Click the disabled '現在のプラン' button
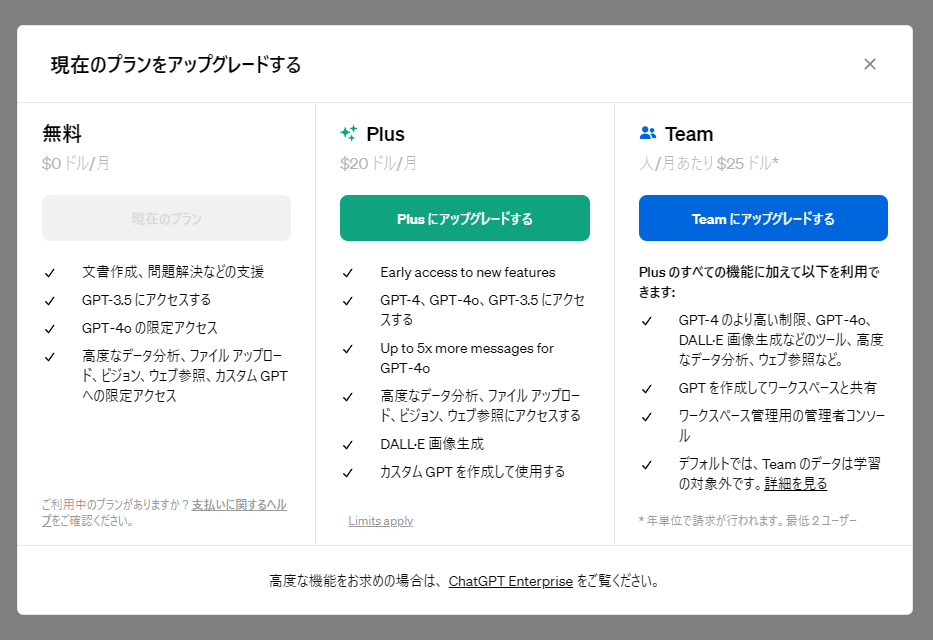The width and height of the screenshot is (933, 640). [x=165, y=218]
